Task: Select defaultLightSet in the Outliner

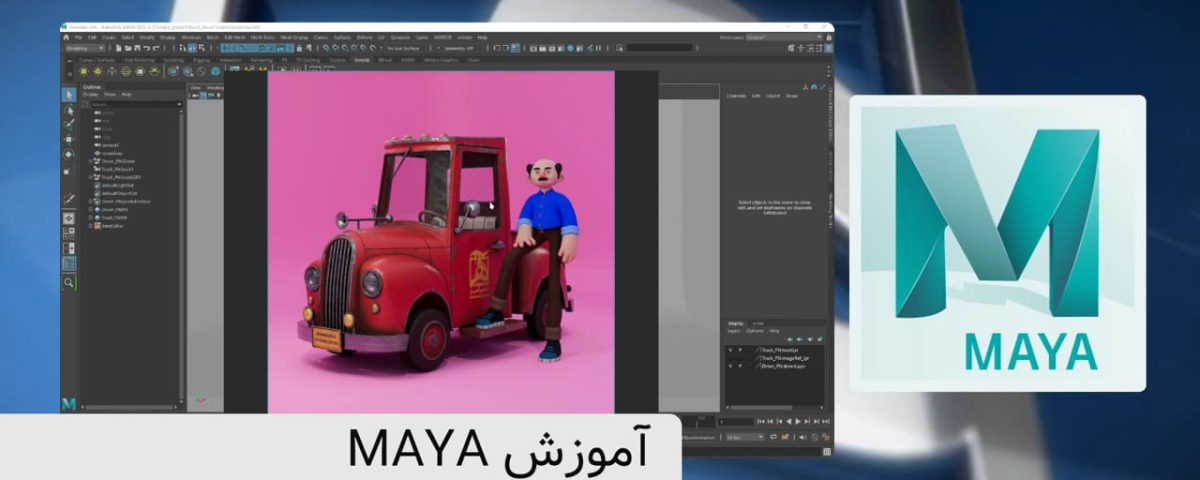Action: (x=117, y=185)
